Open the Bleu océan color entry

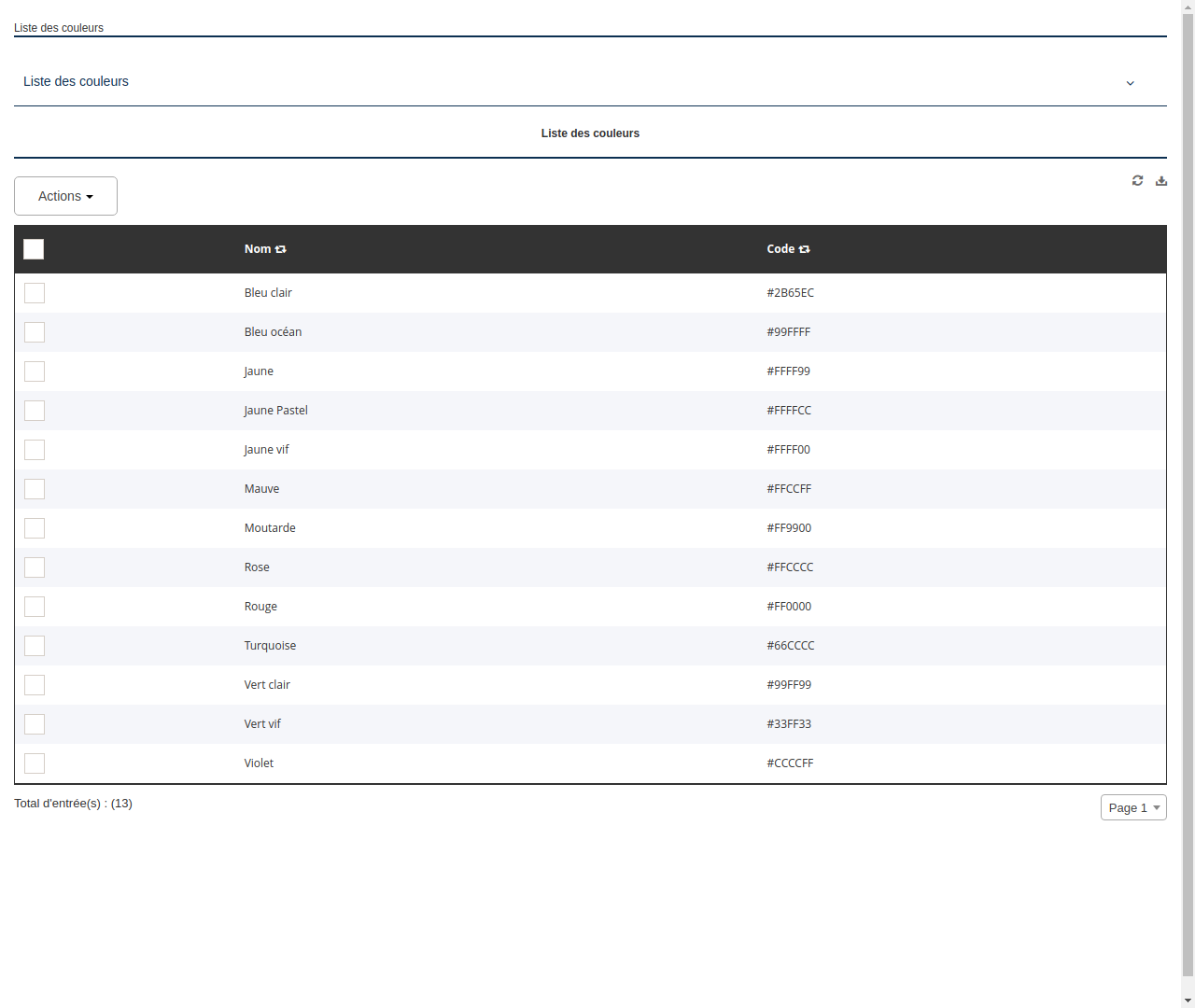point(273,331)
